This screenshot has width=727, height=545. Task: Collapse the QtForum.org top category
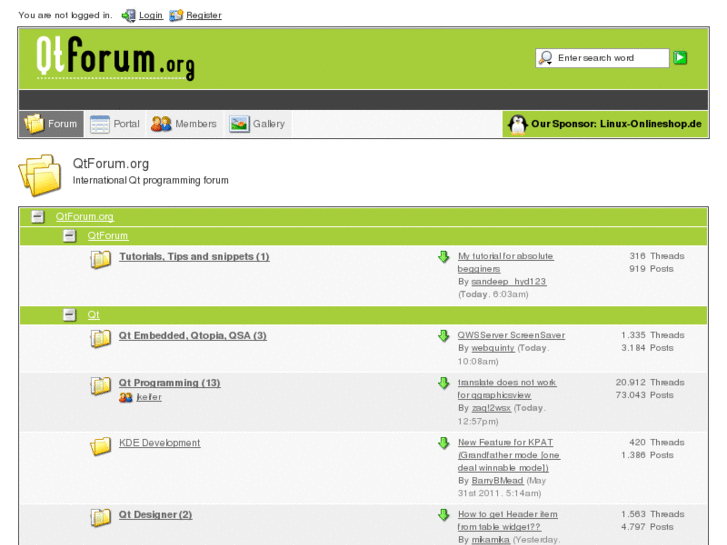coord(38,217)
